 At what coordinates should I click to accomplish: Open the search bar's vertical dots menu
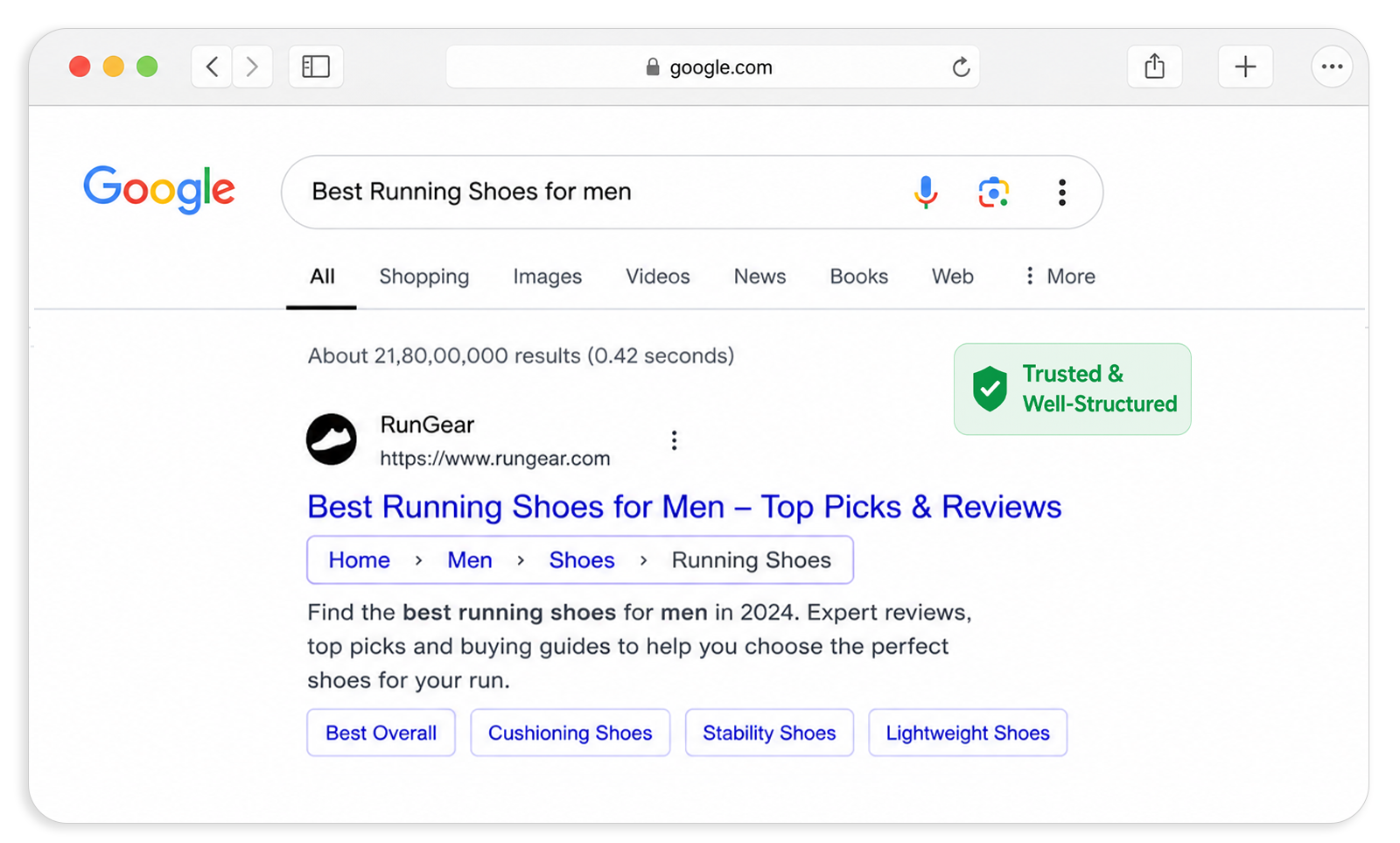1061,192
